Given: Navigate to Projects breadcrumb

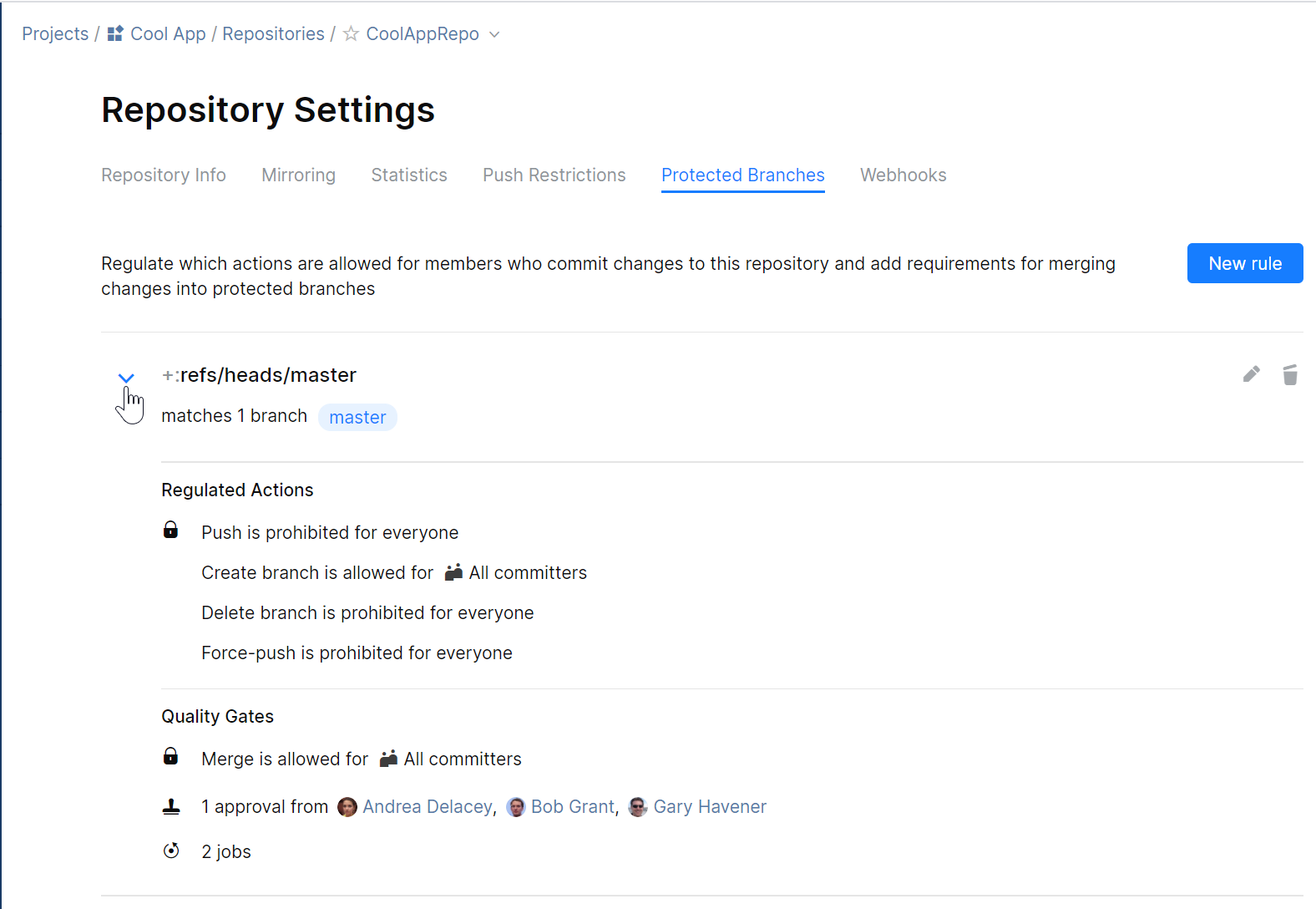Looking at the screenshot, I should point(55,34).
